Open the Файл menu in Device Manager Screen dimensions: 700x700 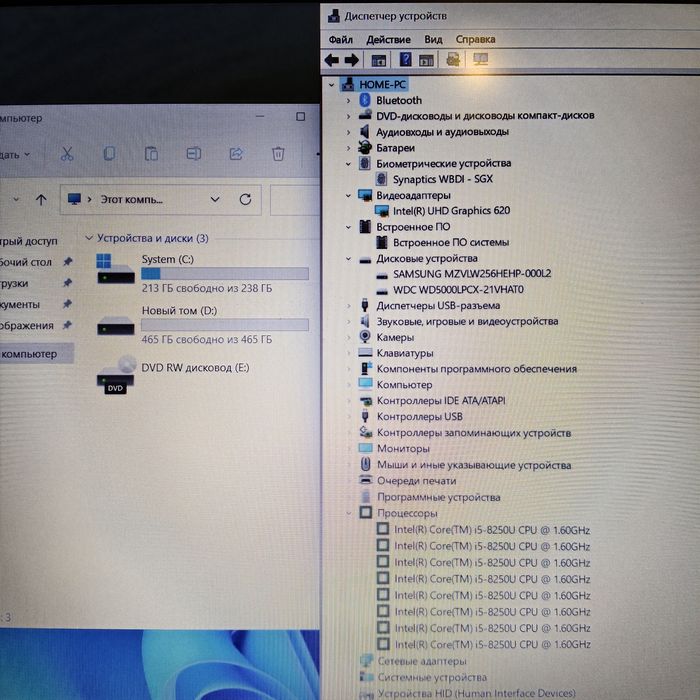[341, 40]
